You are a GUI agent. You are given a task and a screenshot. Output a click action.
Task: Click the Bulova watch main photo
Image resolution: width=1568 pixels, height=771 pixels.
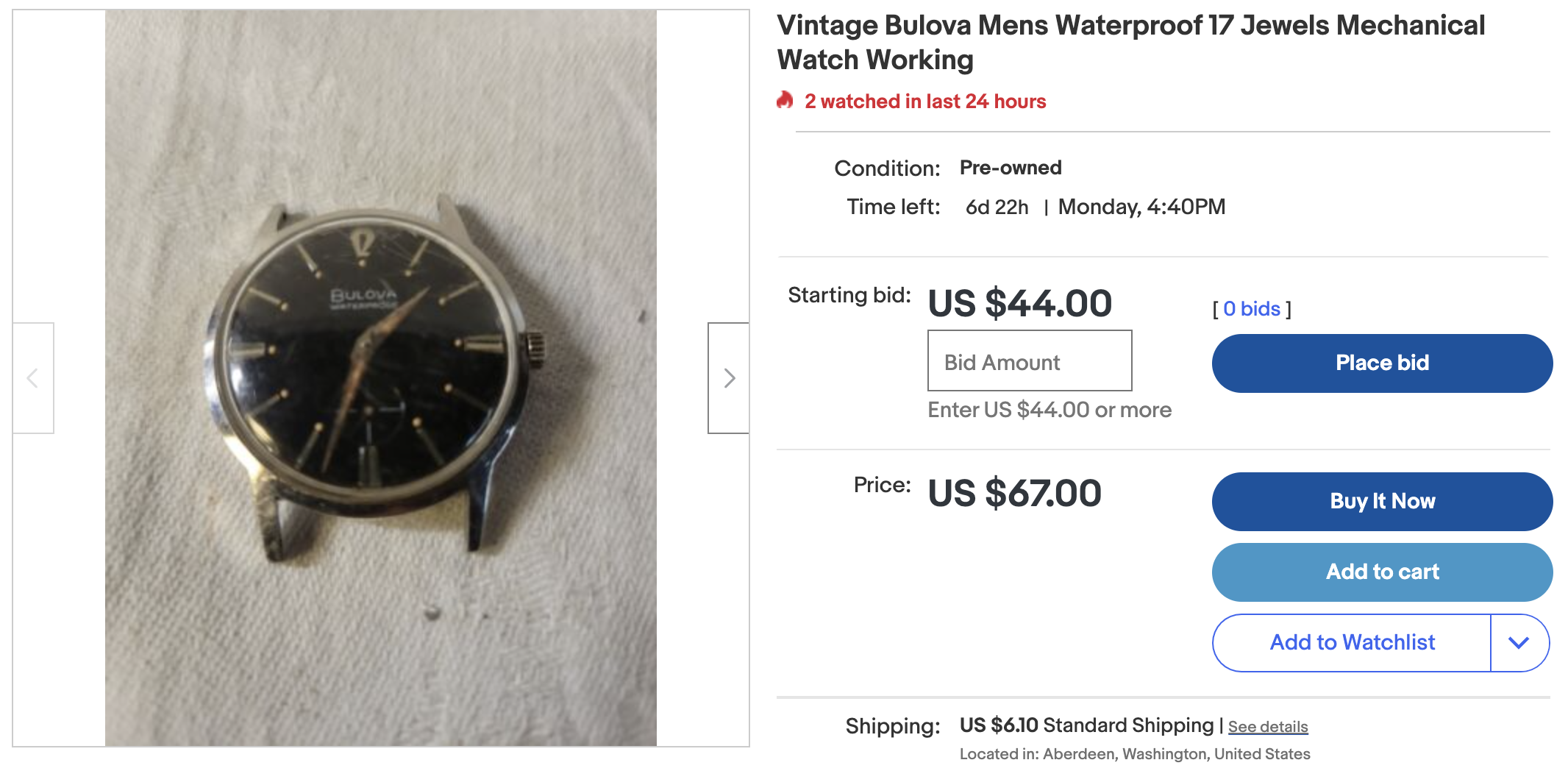tap(380, 378)
